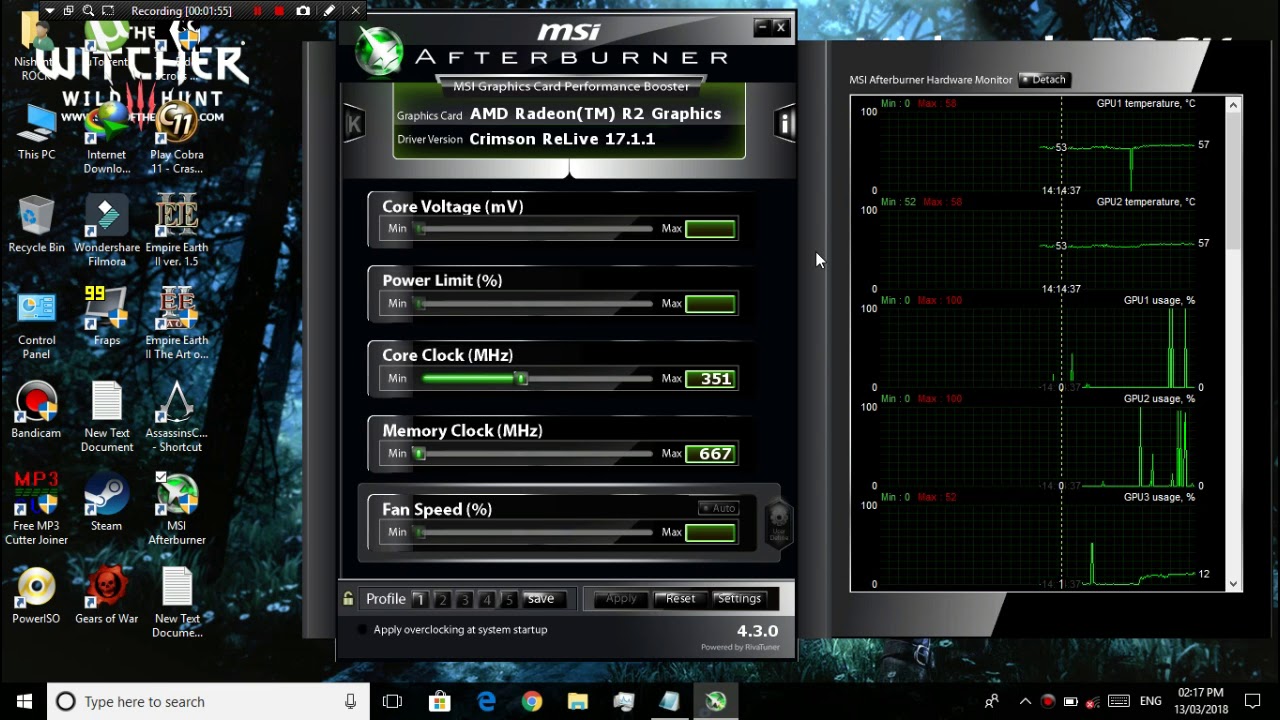The image size is (1280, 720).
Task: Toggle the profile lock padlock icon
Action: tap(348, 599)
